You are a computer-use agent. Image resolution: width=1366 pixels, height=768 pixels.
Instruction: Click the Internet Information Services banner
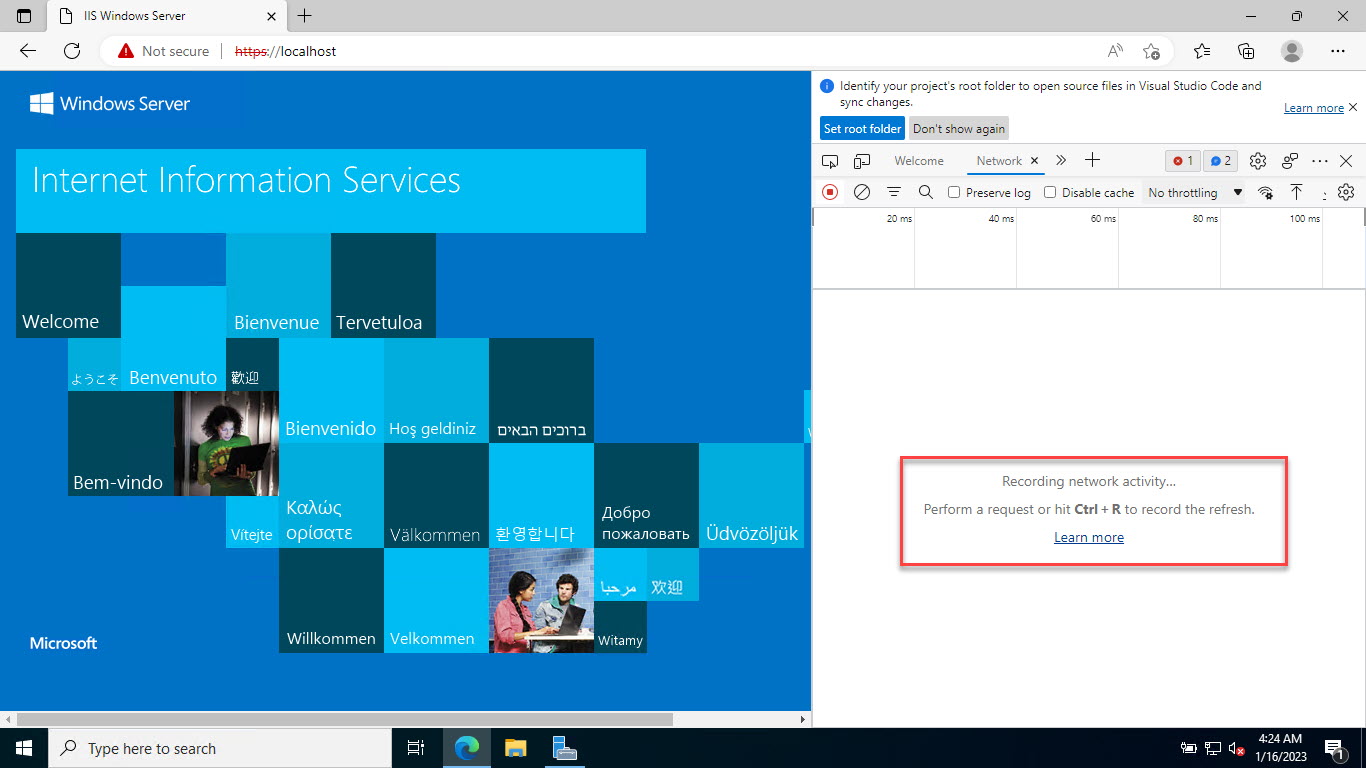pos(331,191)
